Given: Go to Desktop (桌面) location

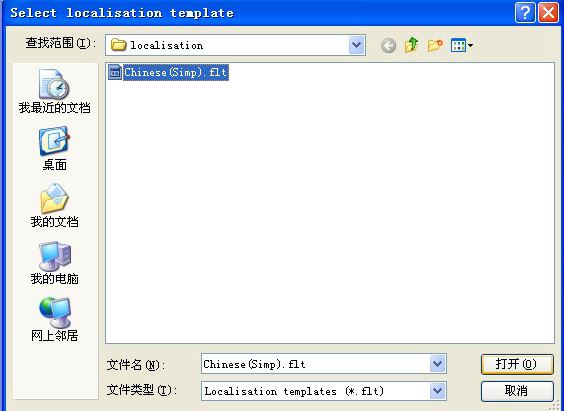Looking at the screenshot, I should pos(54,149).
